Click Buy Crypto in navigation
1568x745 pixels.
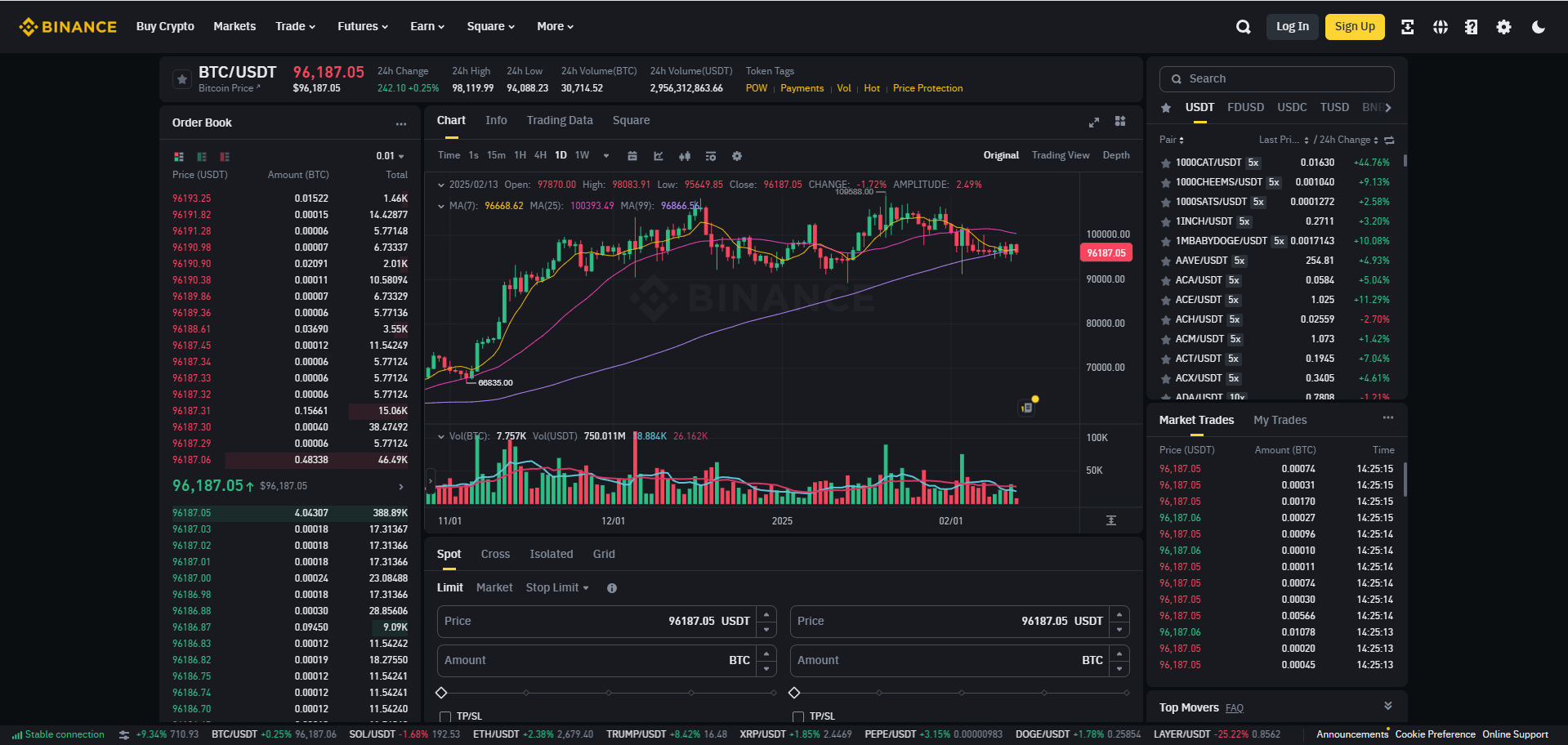(165, 26)
